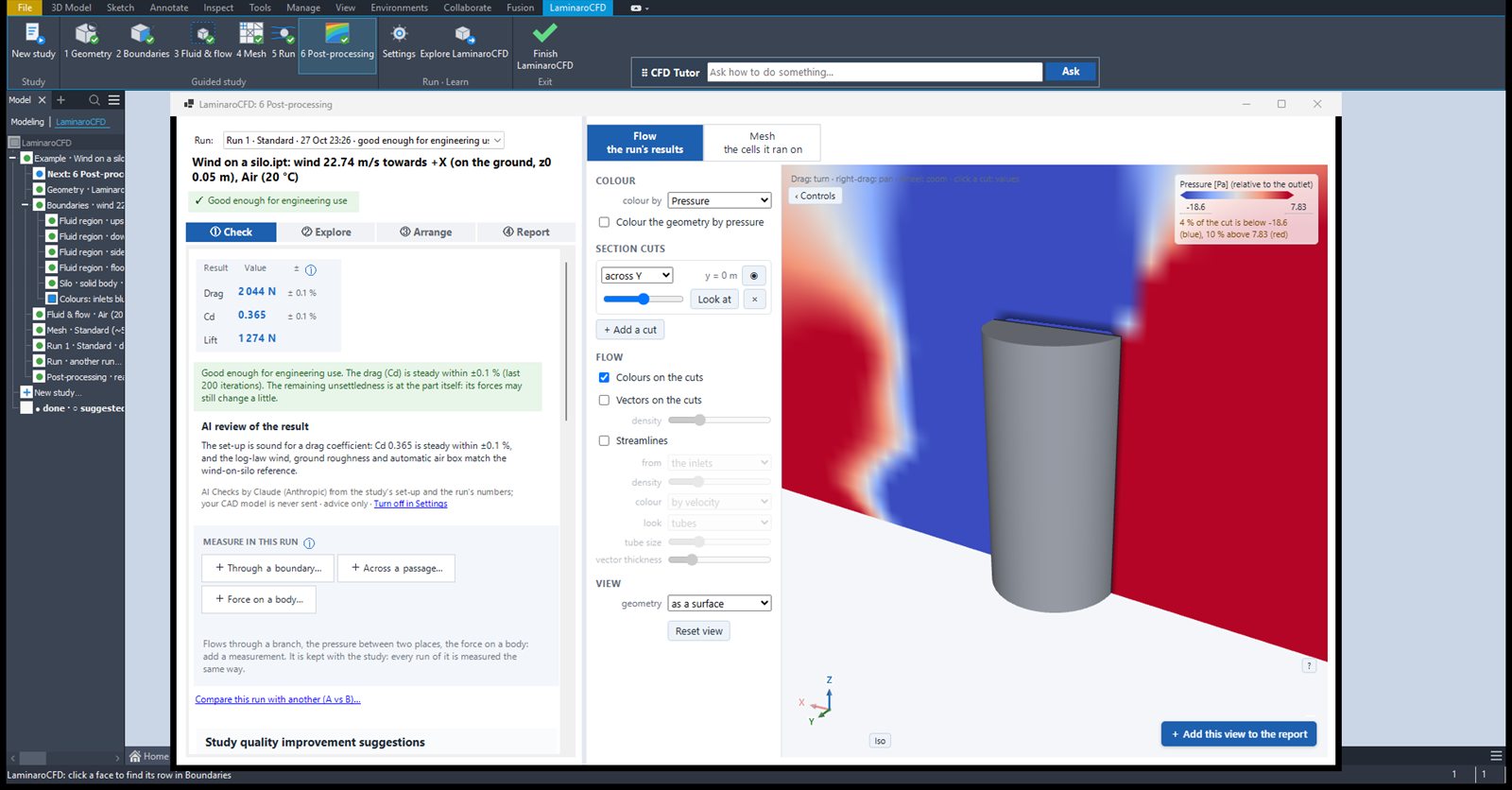1512x790 pixels.
Task: Click the Finish LaminaroCFD checkmark icon
Action: [x=545, y=34]
